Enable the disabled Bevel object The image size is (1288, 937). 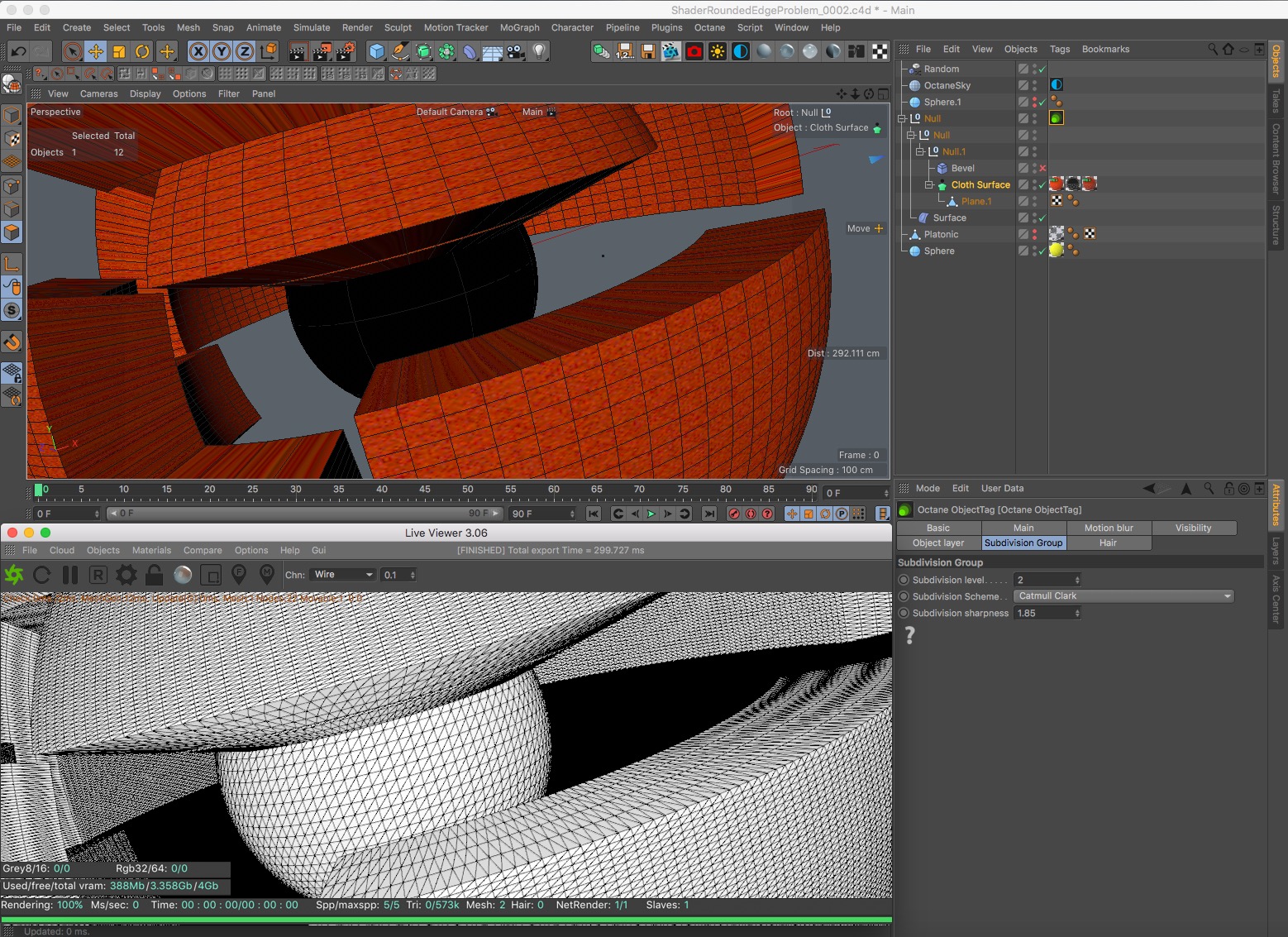(1042, 168)
